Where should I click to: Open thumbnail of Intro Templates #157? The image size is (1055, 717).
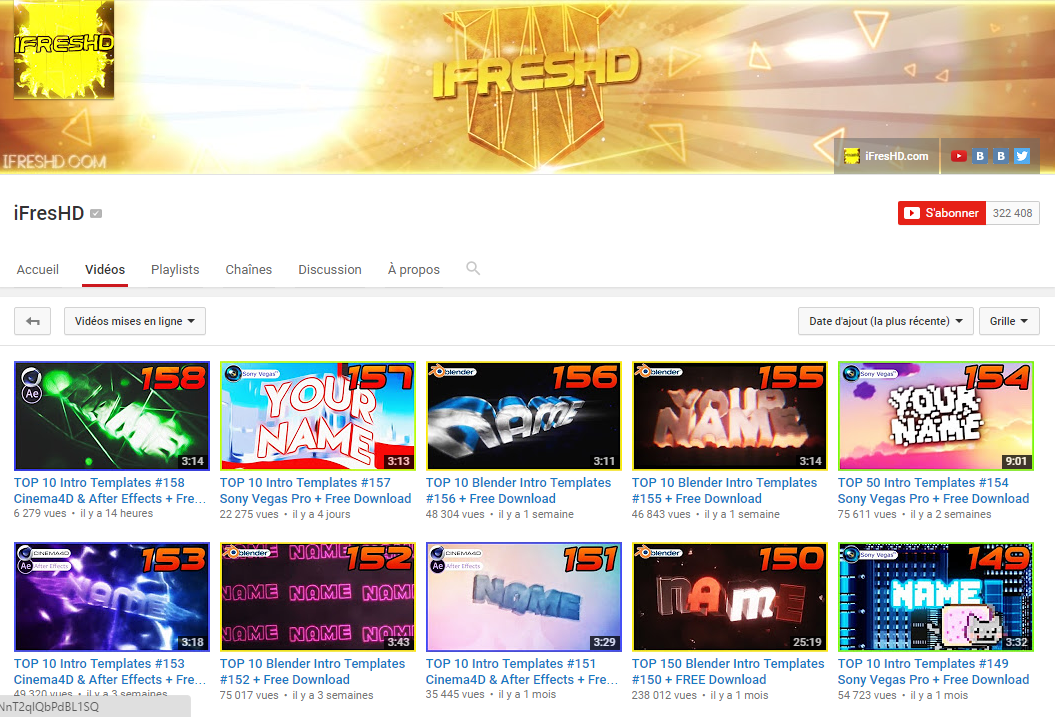tap(318, 416)
